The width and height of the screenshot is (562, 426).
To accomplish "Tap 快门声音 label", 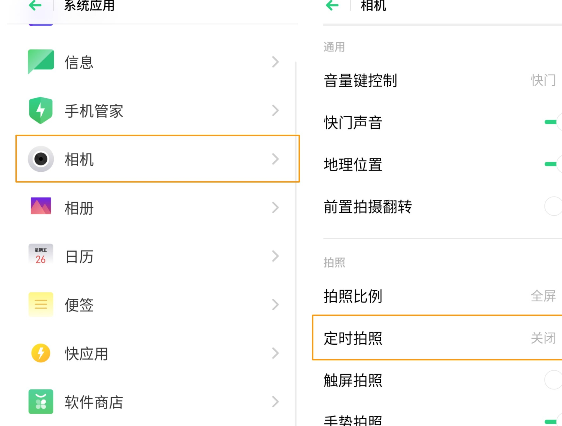I will click(x=353, y=123).
